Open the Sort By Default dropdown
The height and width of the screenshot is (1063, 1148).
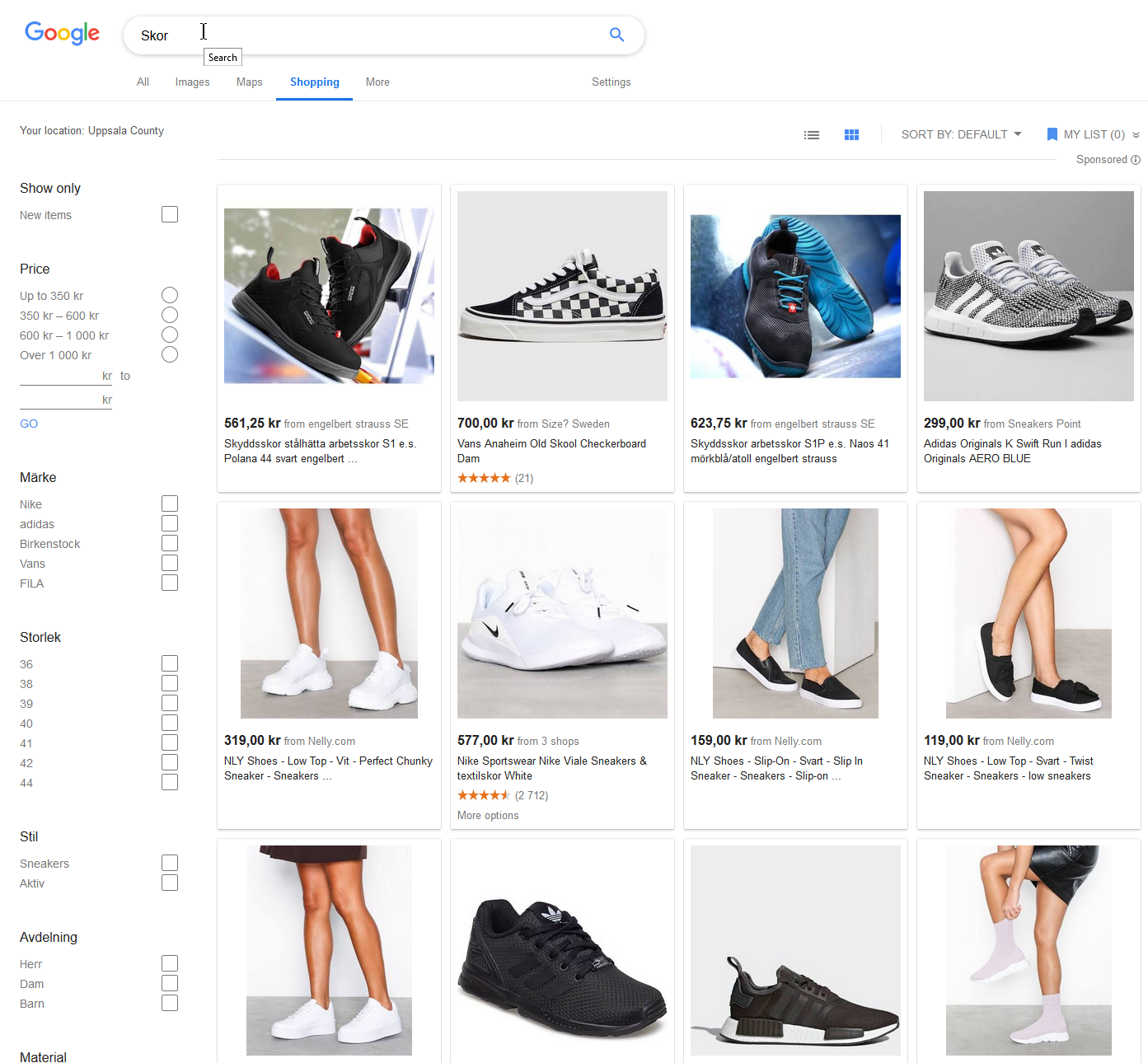(961, 134)
